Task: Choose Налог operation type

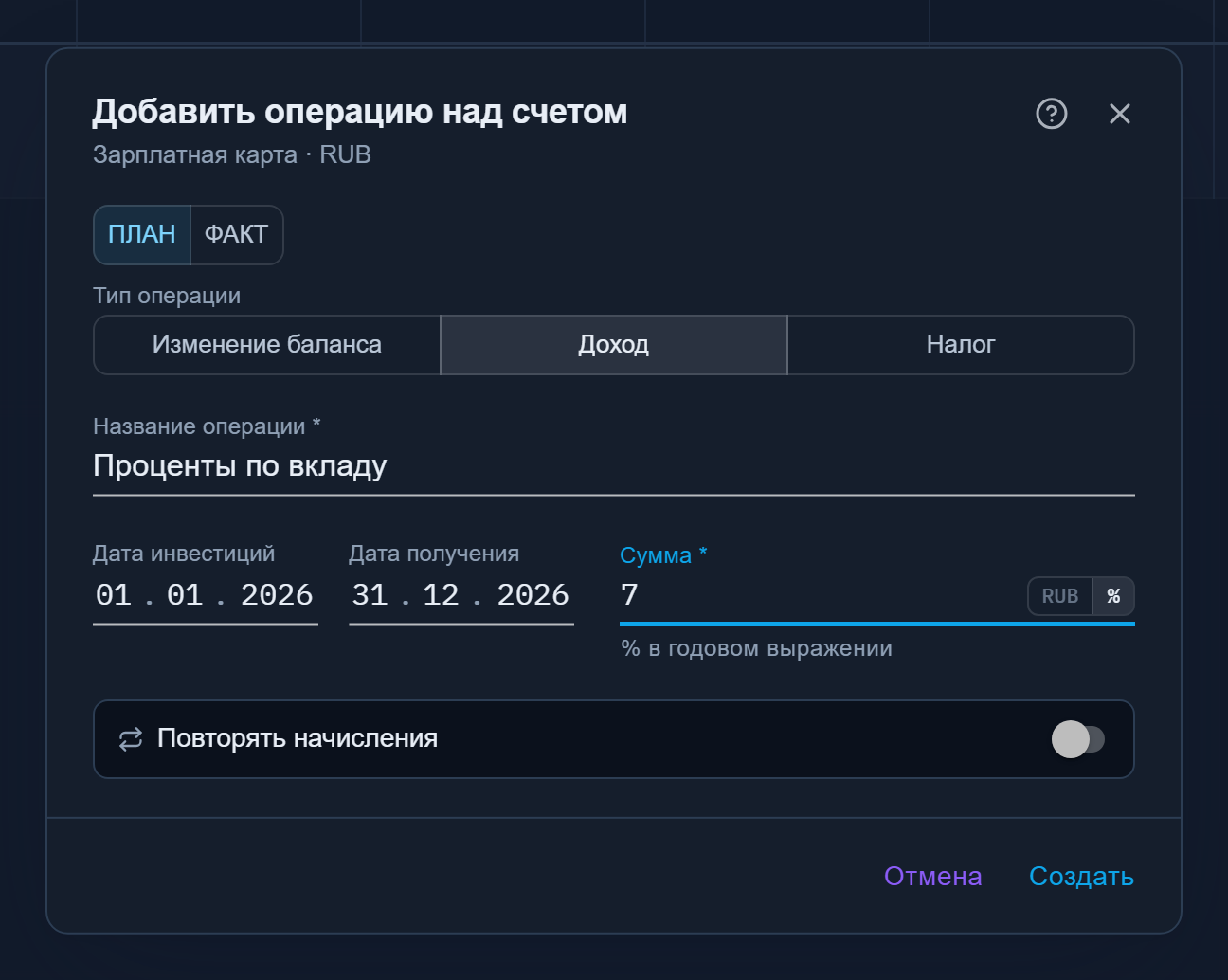Action: click(x=961, y=345)
